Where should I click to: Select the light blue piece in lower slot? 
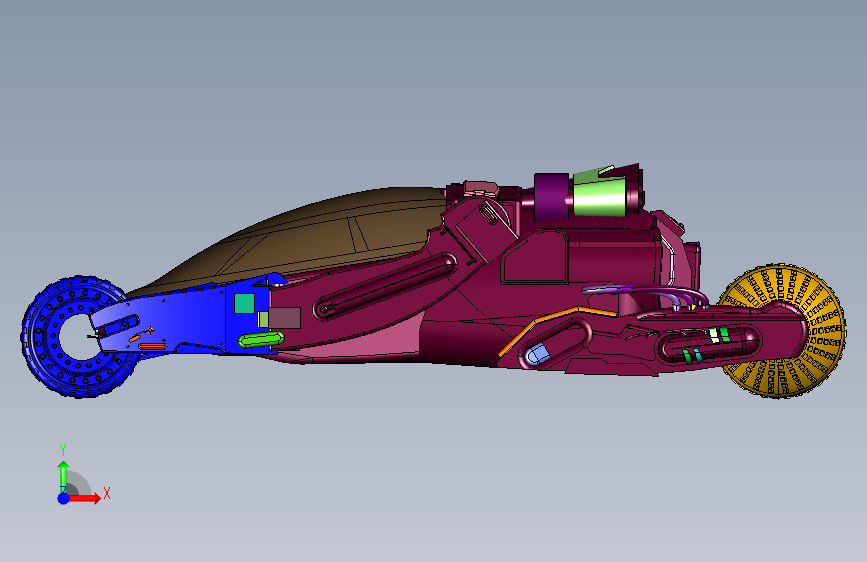click(537, 353)
